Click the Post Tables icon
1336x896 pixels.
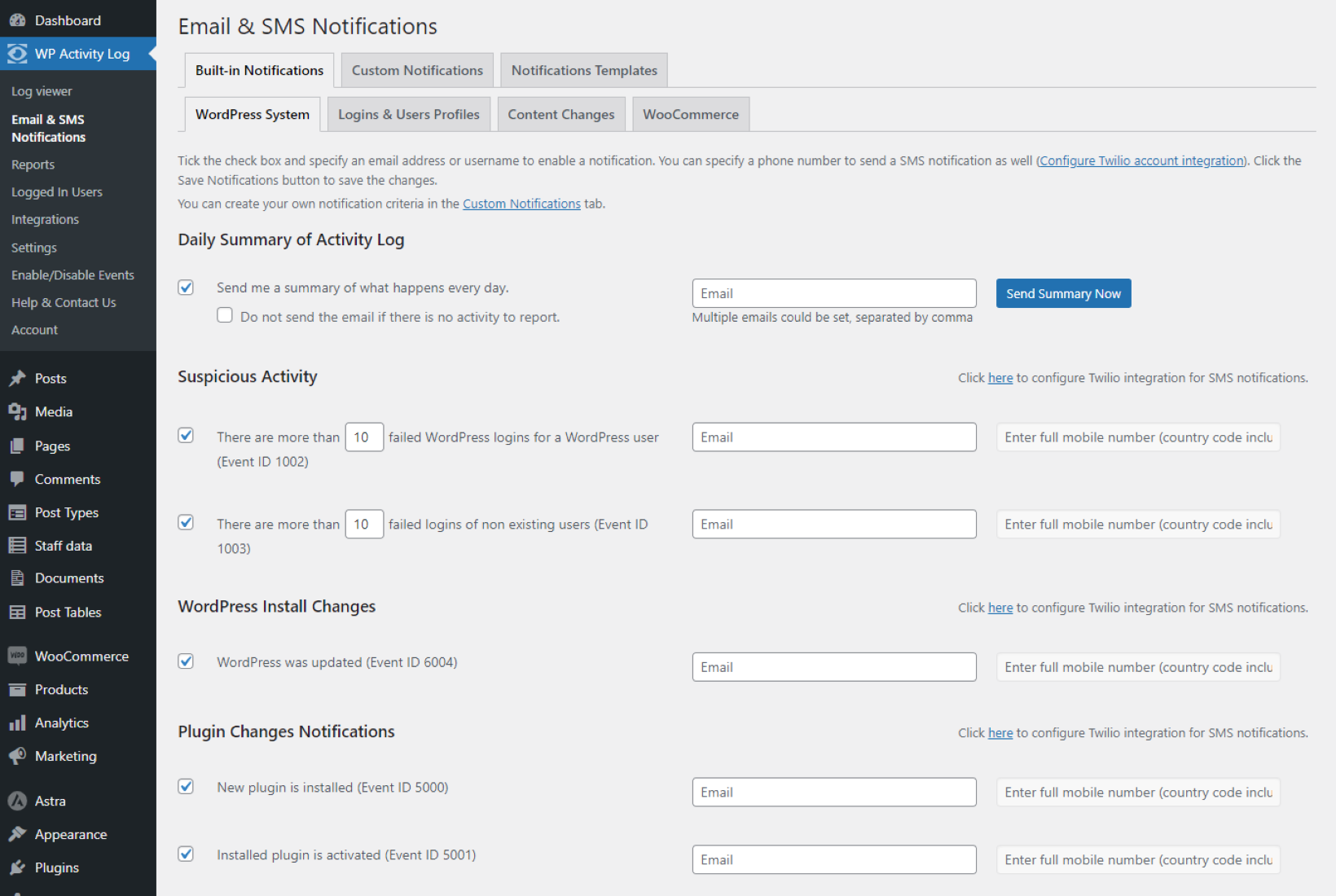coord(17,613)
